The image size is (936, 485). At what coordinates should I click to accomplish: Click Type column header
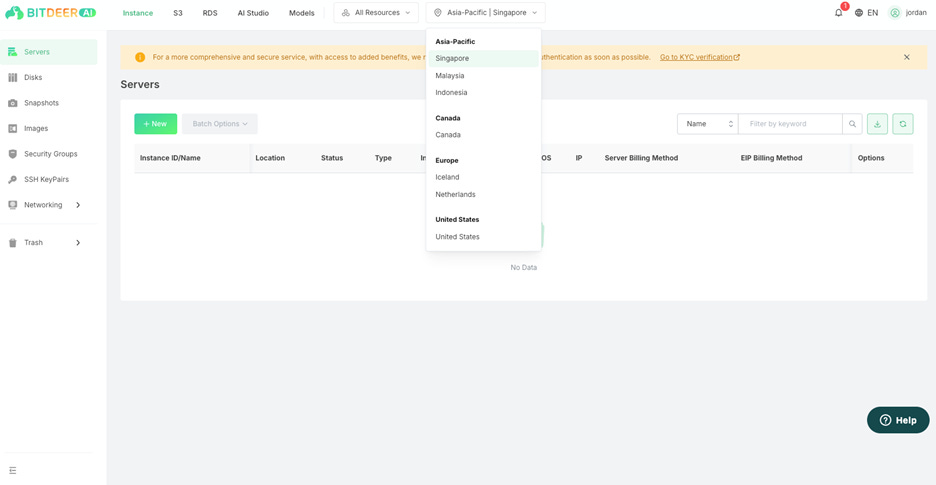pos(383,158)
